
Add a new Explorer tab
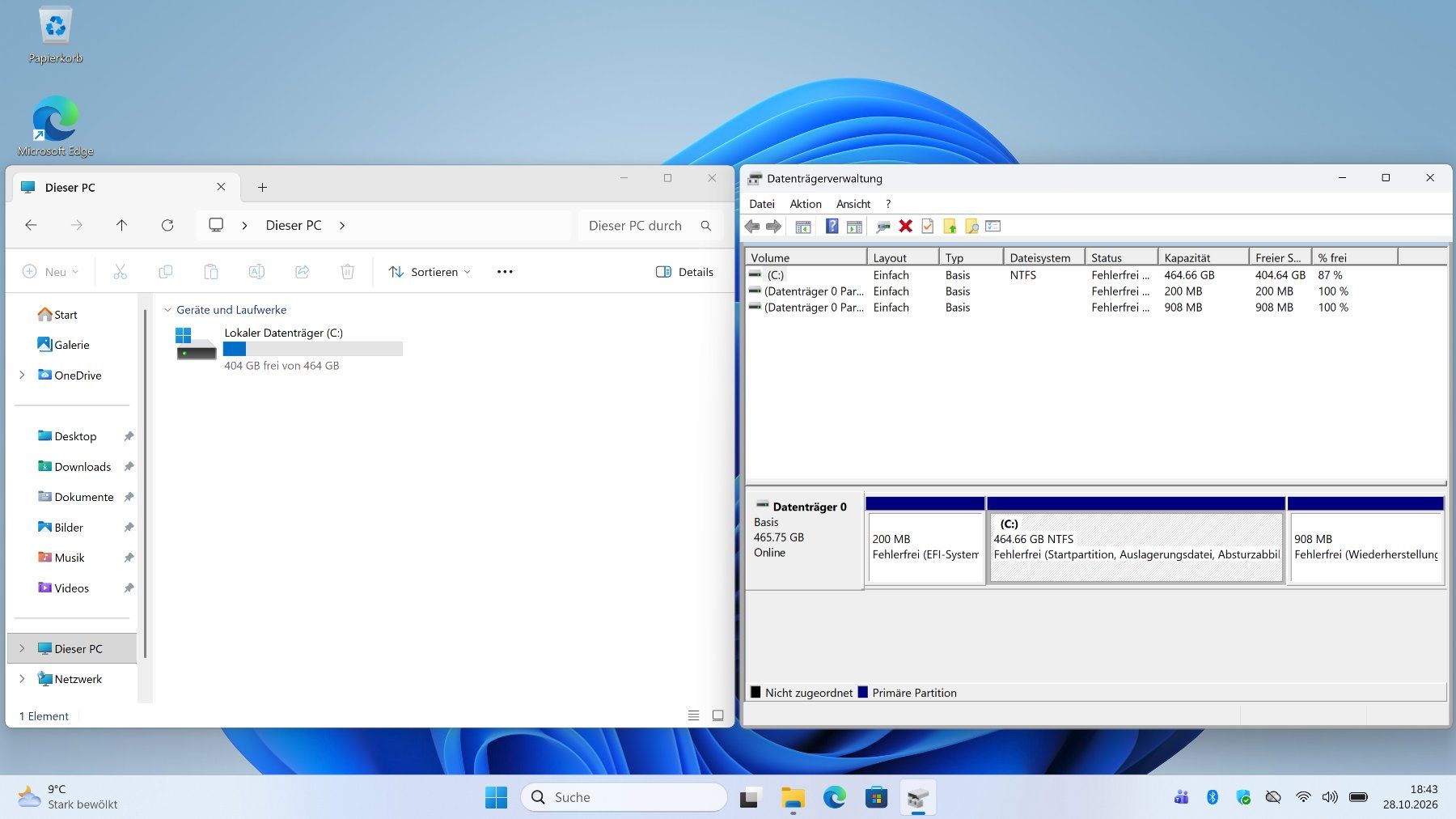pyautogui.click(x=262, y=187)
